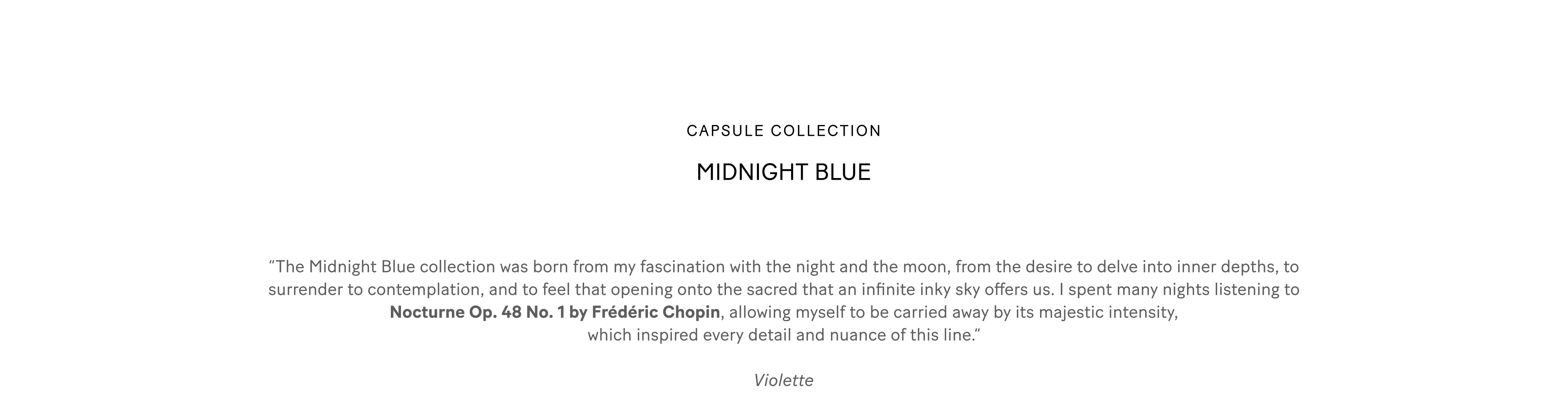Click the name Frédéric Chopin
Image resolution: width=1568 pixels, height=411 pixels.
(655, 312)
